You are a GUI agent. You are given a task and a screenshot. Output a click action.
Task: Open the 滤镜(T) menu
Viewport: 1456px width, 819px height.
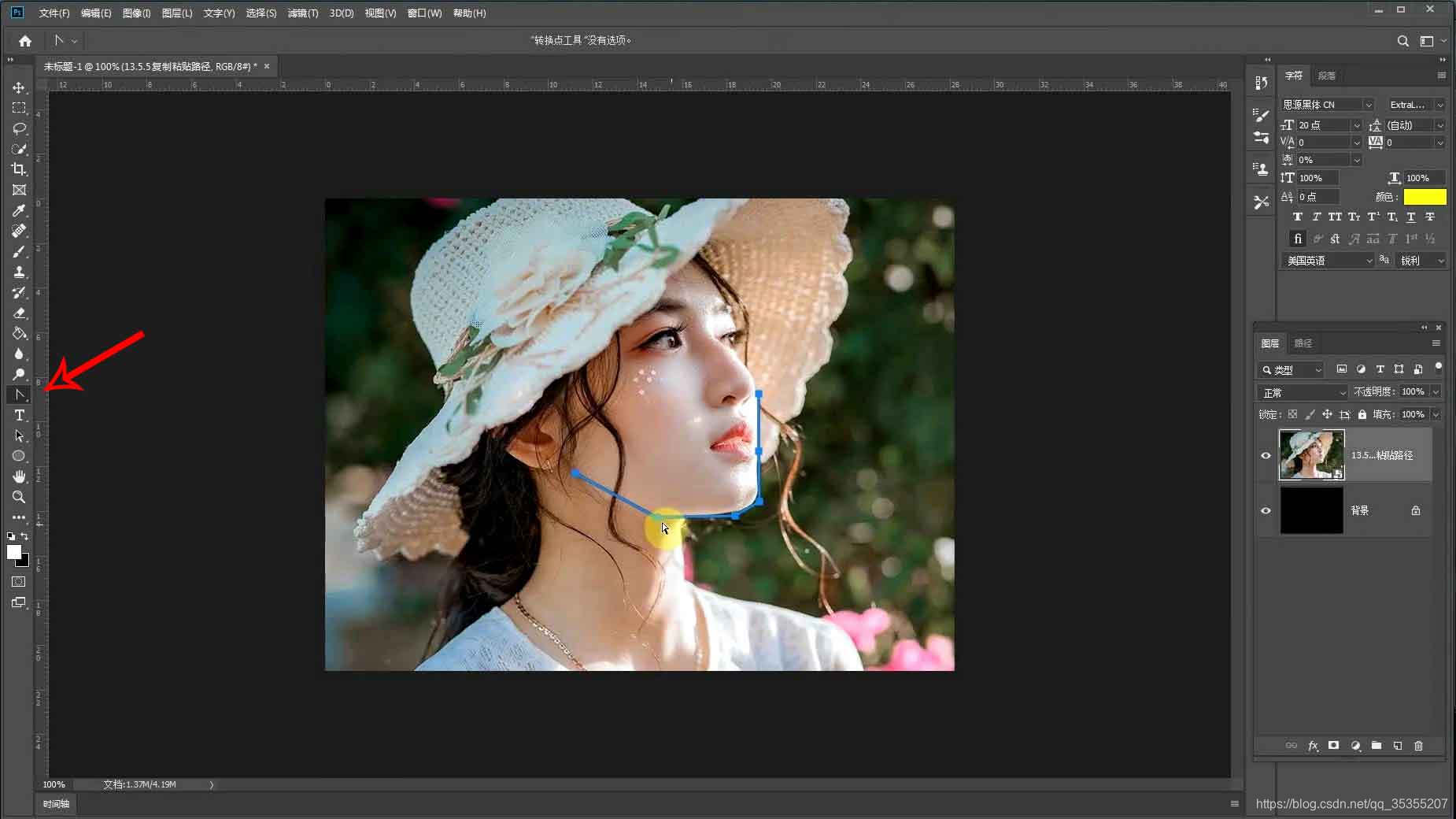(x=303, y=13)
